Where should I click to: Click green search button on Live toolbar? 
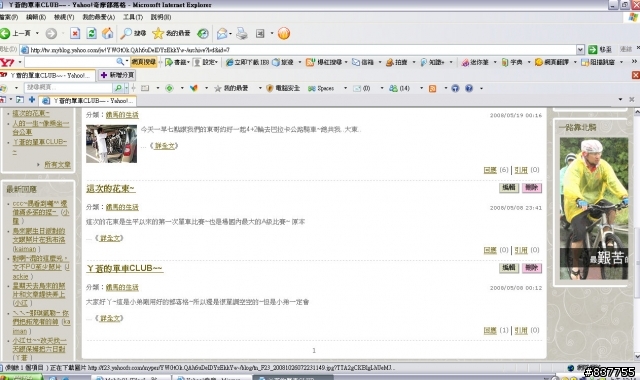pyautogui.click(x=118, y=88)
